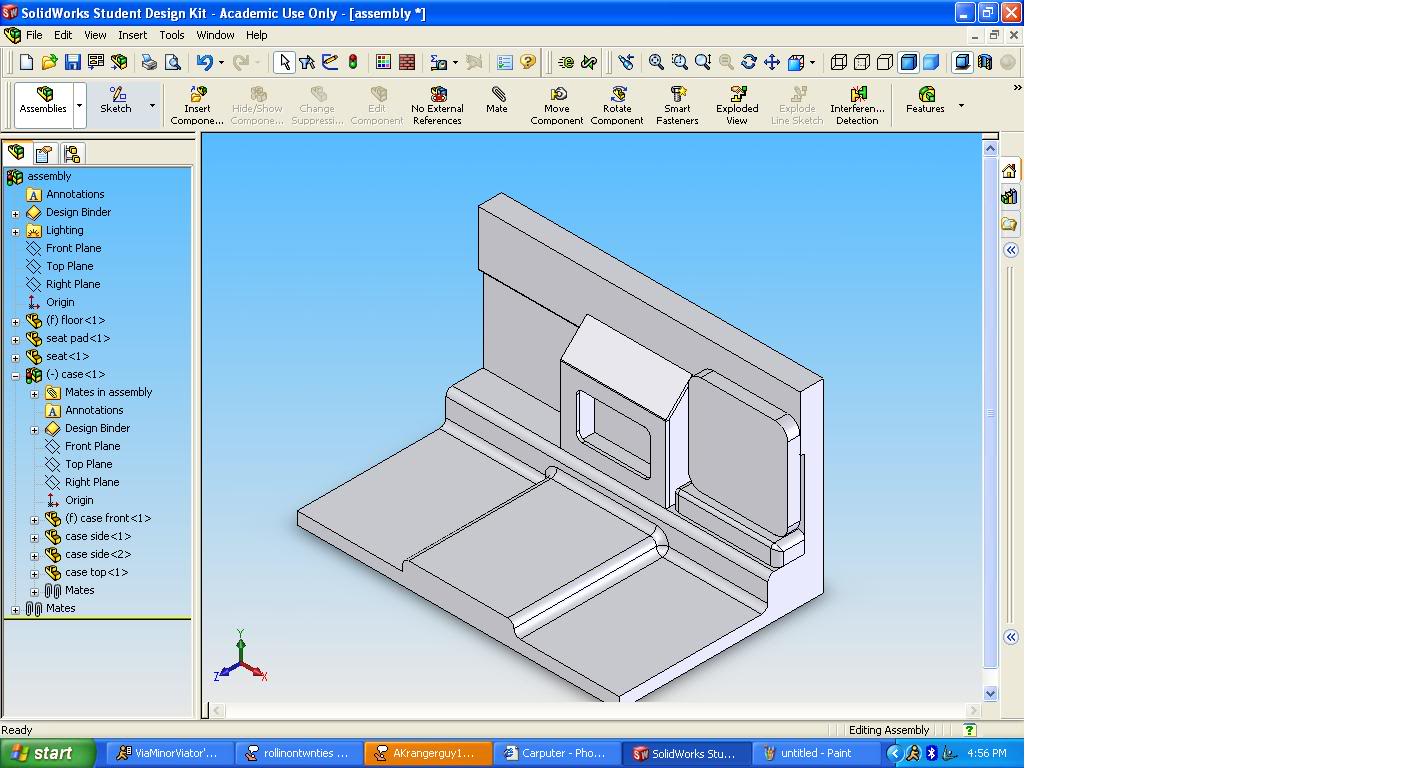Activate the Rotate Component tool
The width and height of the screenshot is (1414, 768).
tap(617, 105)
